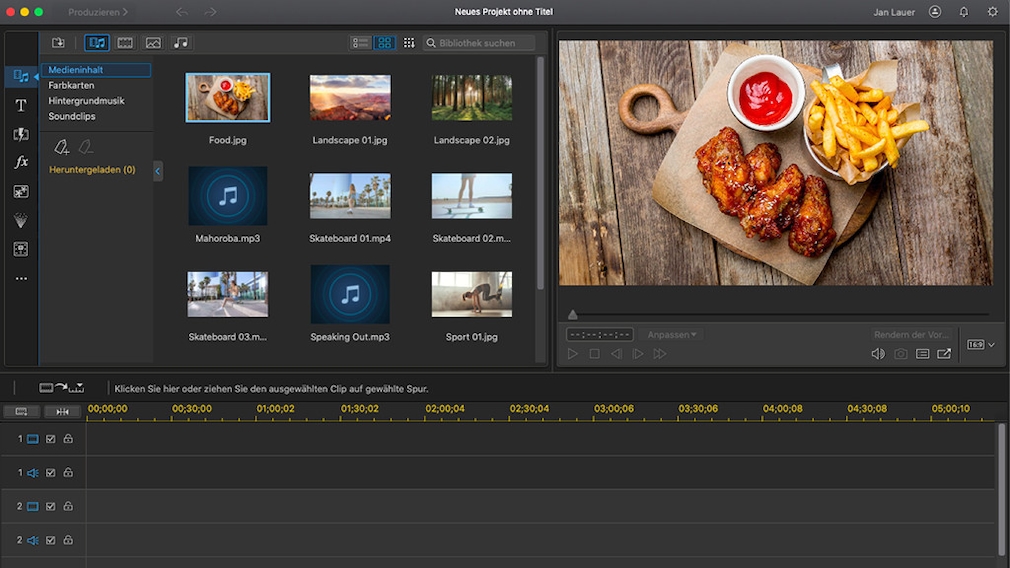This screenshot has height=568, width=1010.
Task: Select the Landscape 01.jpg thumbnail
Action: click(350, 98)
